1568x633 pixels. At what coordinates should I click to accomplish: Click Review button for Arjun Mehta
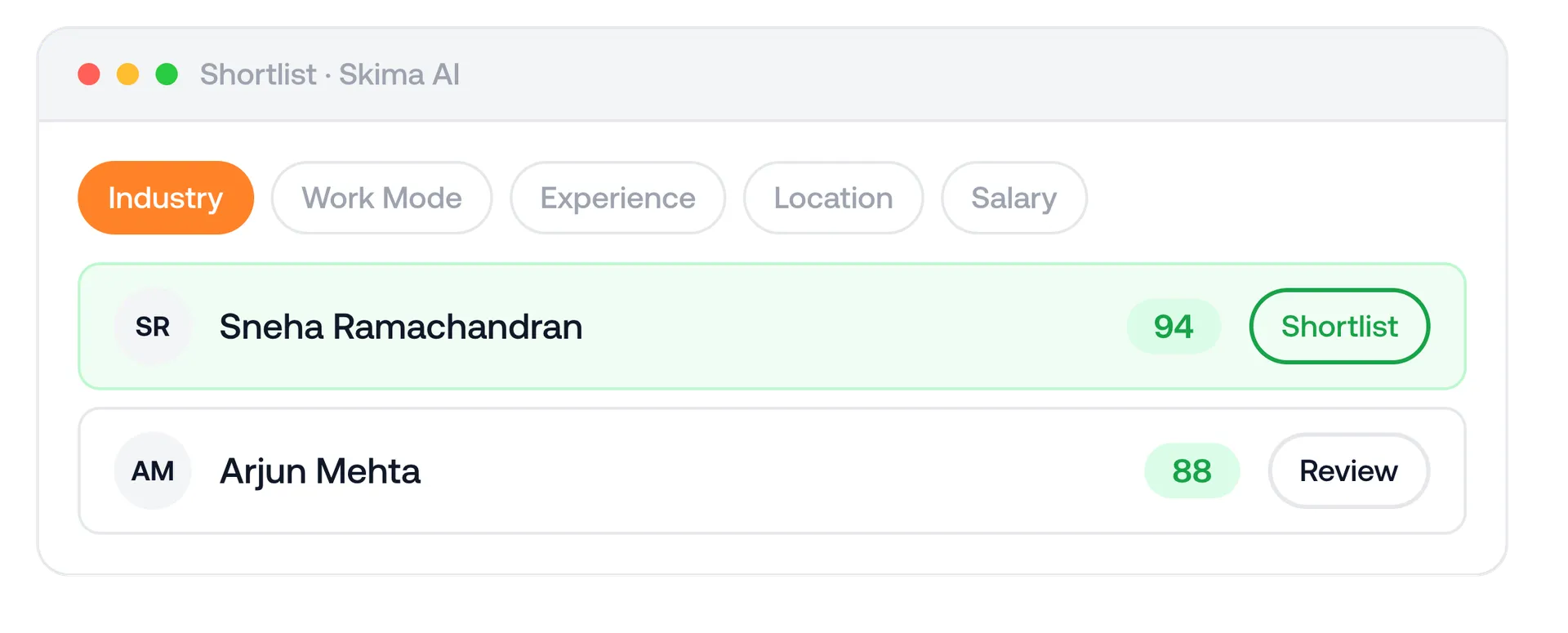point(1348,471)
